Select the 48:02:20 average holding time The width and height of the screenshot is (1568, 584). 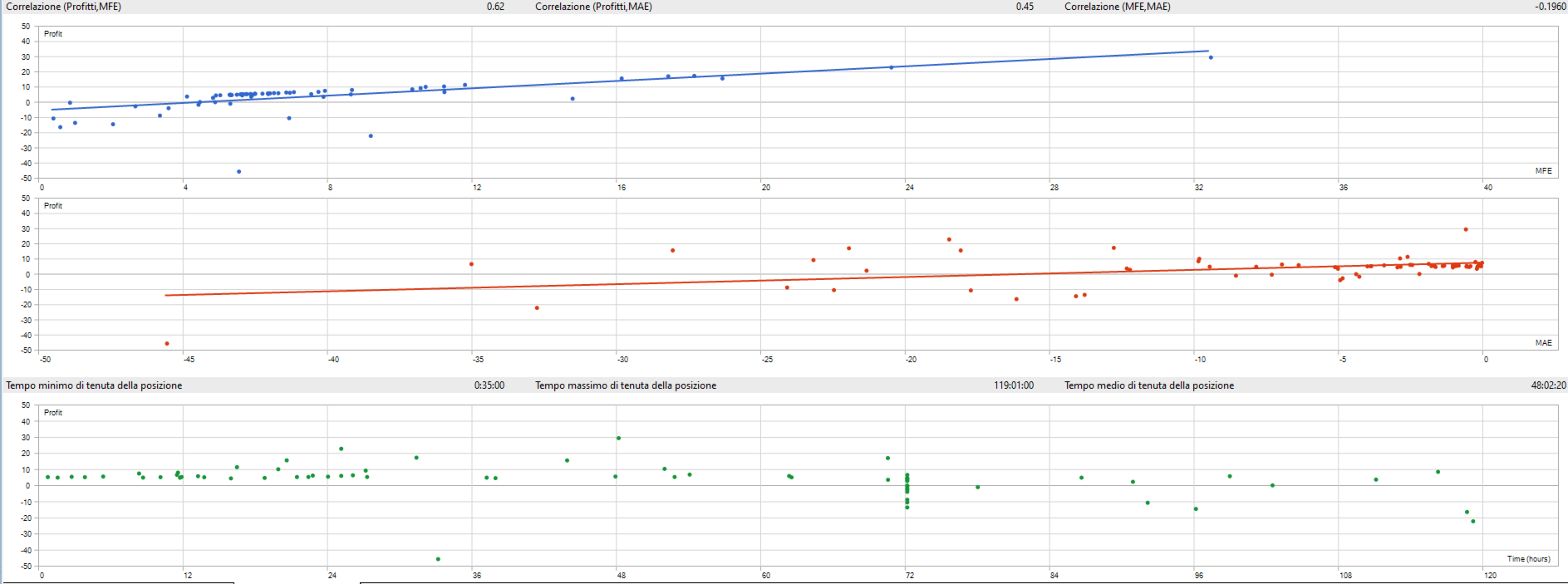pyautogui.click(x=1549, y=385)
